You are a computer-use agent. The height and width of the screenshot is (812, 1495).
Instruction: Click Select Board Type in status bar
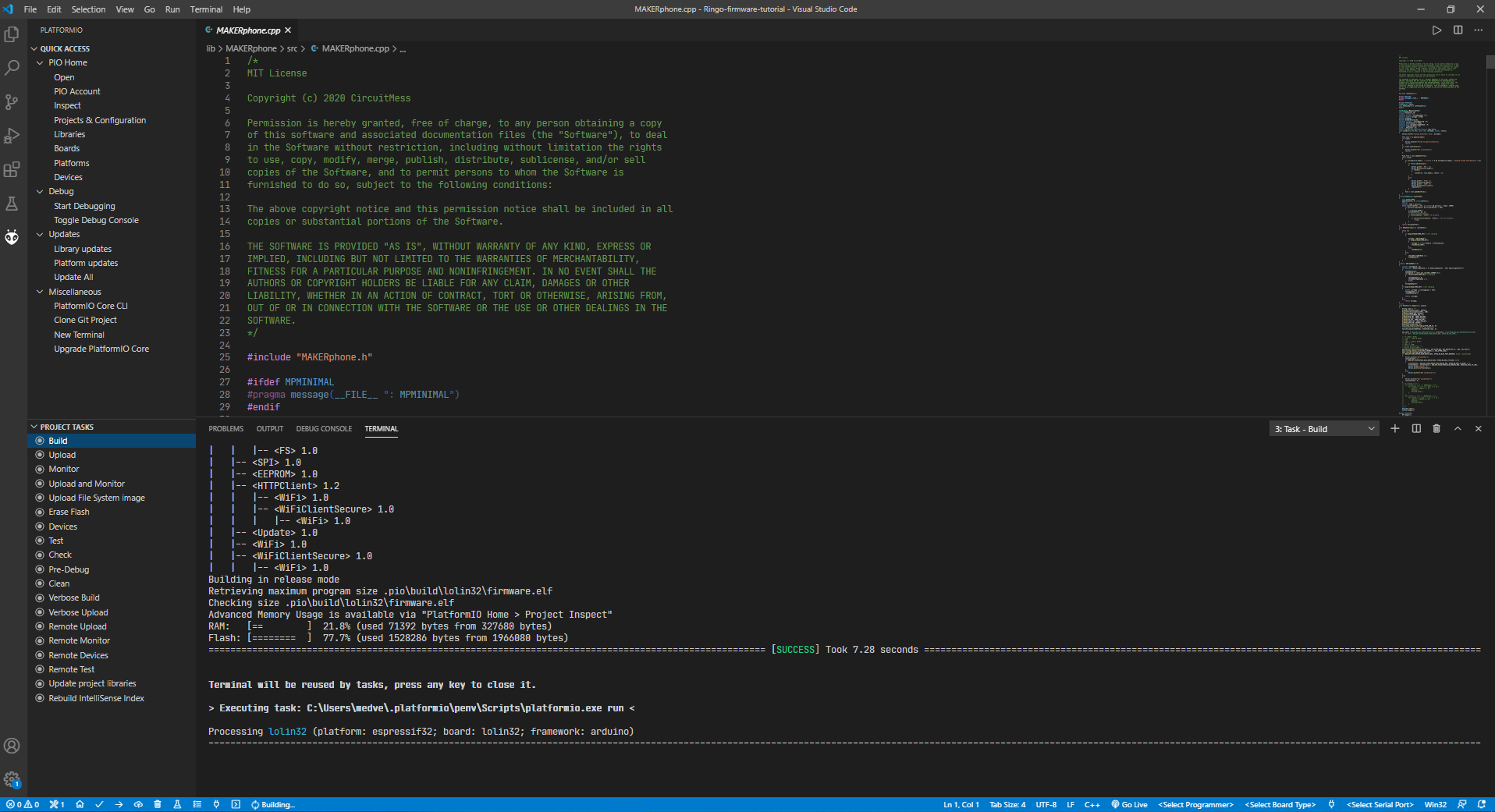pyautogui.click(x=1280, y=804)
